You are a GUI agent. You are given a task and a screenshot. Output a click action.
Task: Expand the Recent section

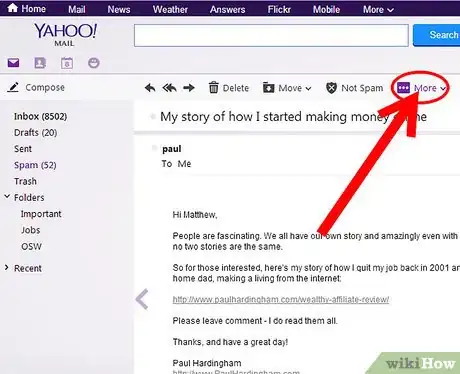pyautogui.click(x=6, y=267)
